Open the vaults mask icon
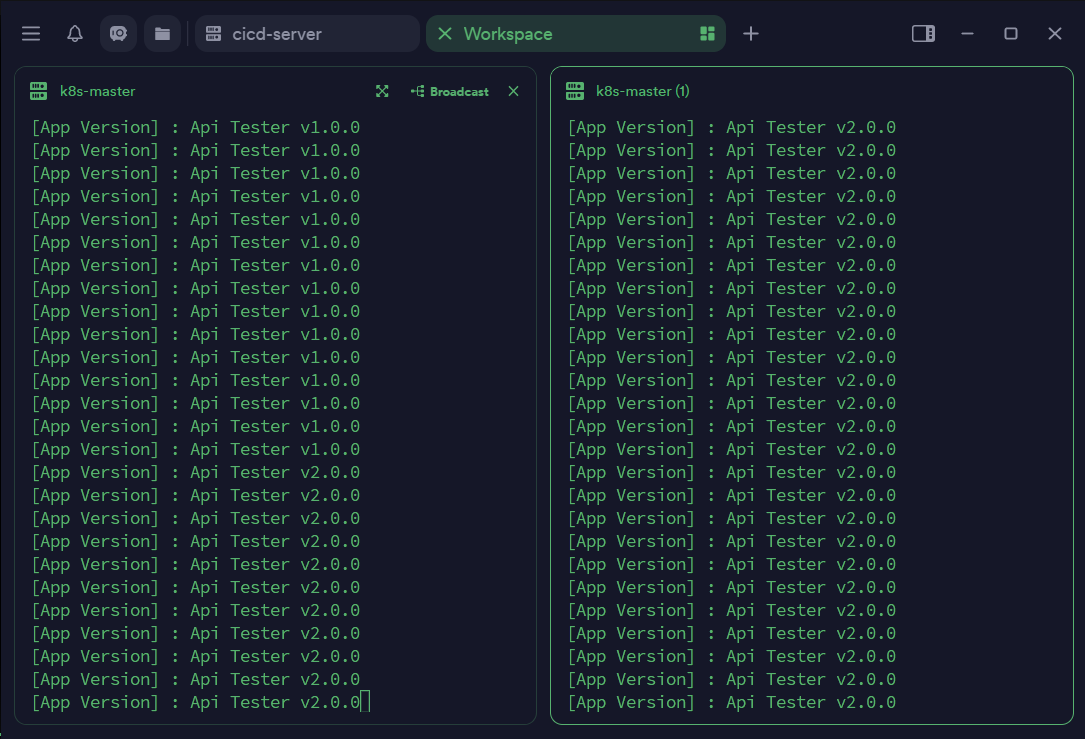The height and width of the screenshot is (739, 1085). tap(118, 34)
